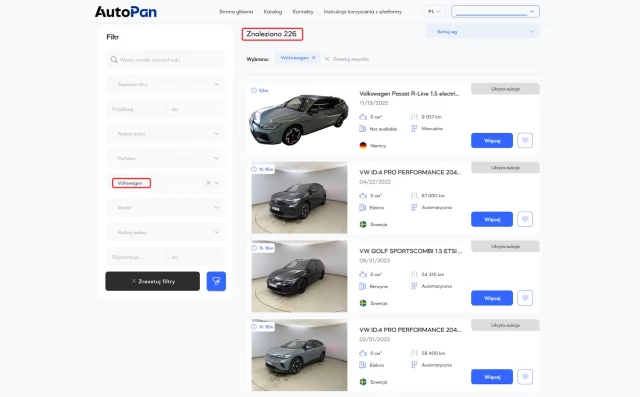This screenshot has width=640, height=397.
Task: Open the Zapisane filtry dropdown
Action: [x=165, y=84]
